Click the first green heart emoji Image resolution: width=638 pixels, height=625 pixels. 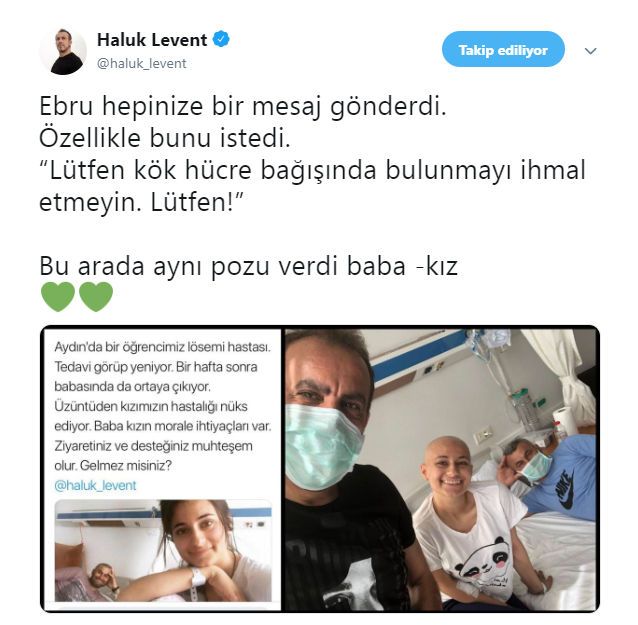pos(58,297)
